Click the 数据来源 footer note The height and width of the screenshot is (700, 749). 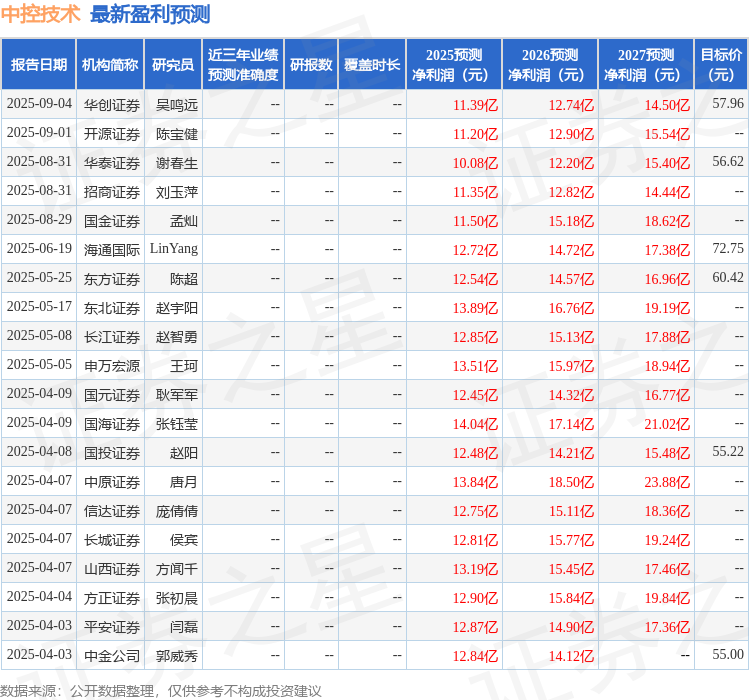coord(160,691)
